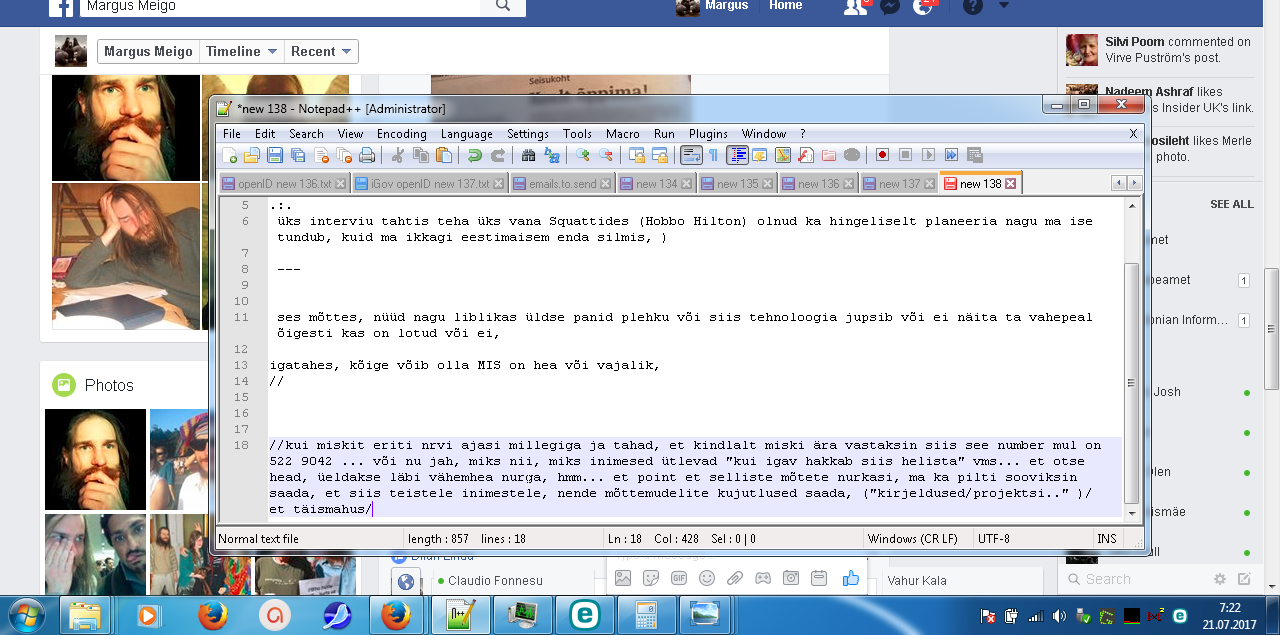
Task: Close the new 135 tab
Action: click(x=767, y=184)
